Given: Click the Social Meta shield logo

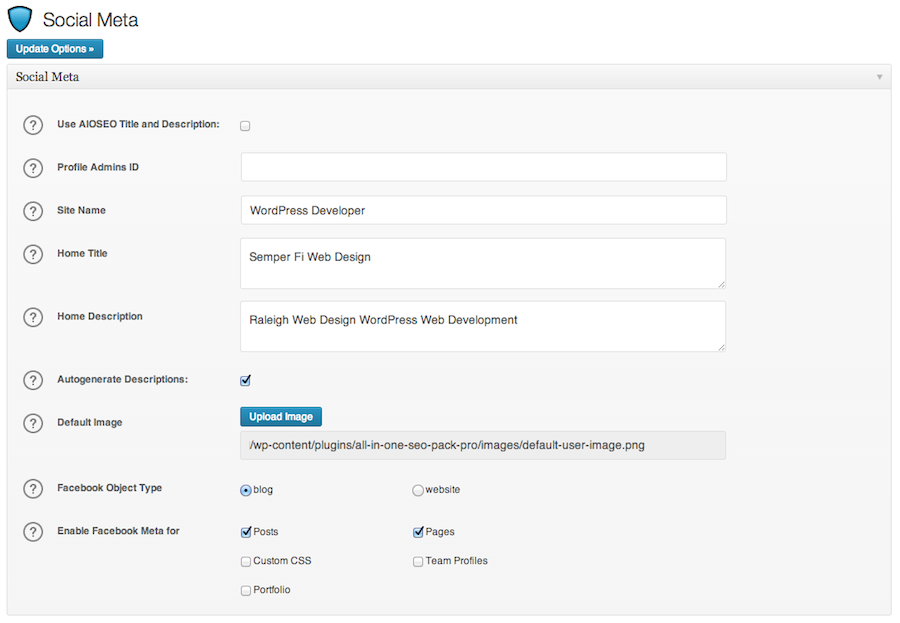Looking at the screenshot, I should [x=20, y=19].
